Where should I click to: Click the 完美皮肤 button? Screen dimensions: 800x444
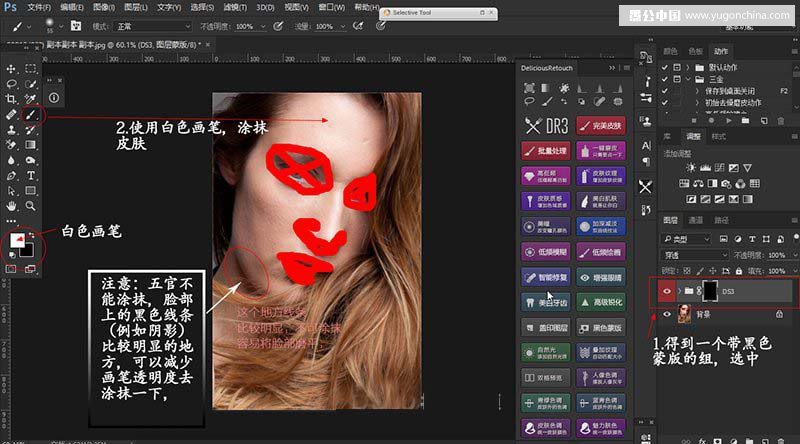coord(601,126)
